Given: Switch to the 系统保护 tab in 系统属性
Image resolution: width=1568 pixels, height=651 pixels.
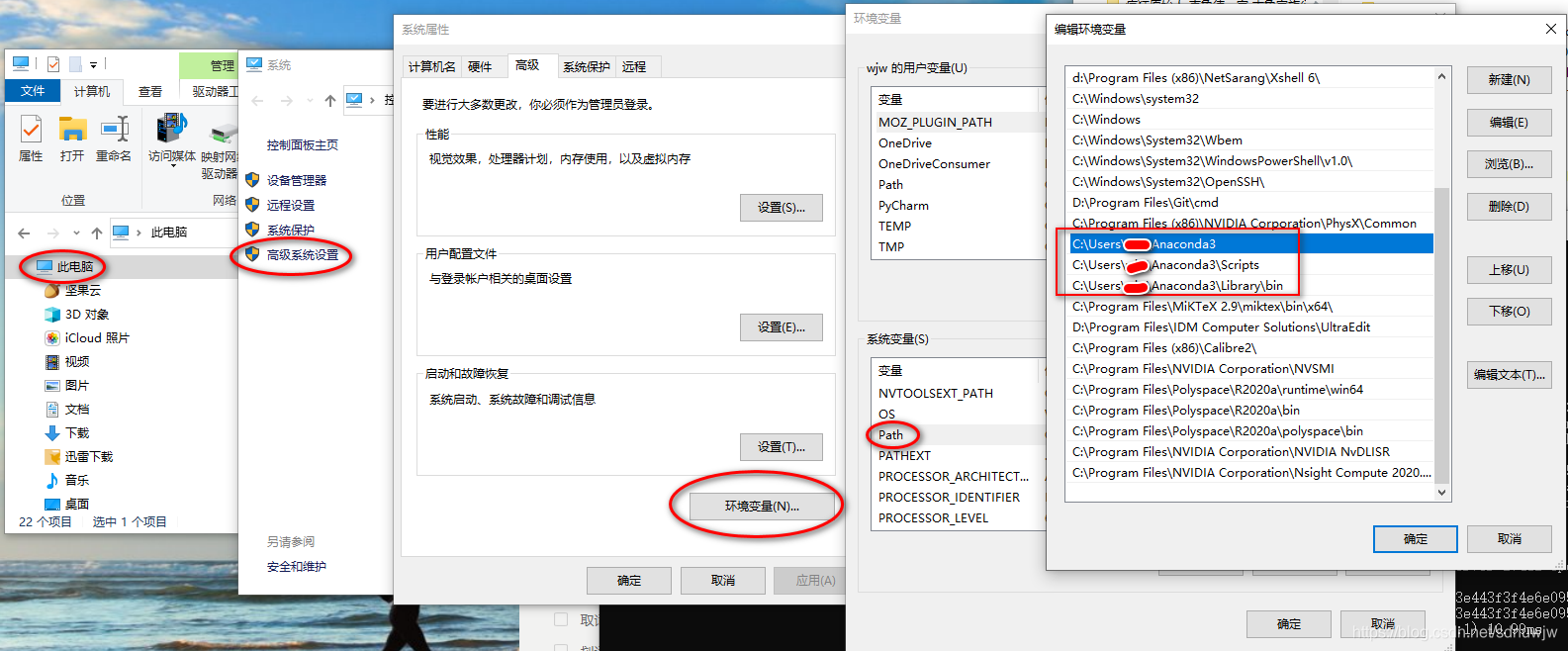Looking at the screenshot, I should 586,66.
